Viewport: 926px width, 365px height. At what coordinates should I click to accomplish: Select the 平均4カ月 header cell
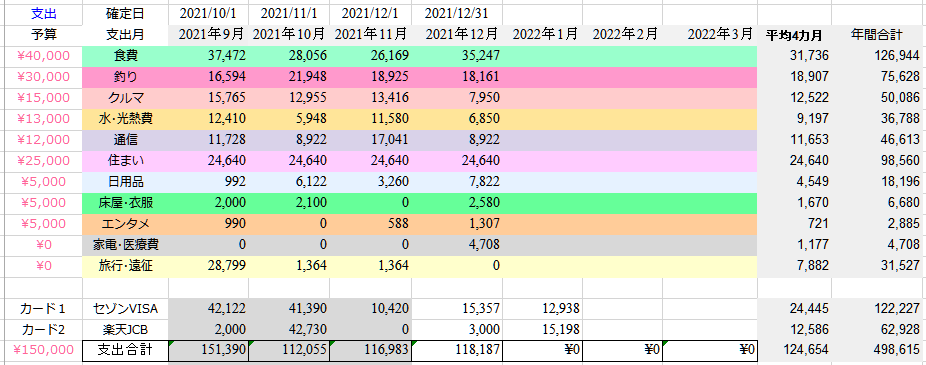794,34
